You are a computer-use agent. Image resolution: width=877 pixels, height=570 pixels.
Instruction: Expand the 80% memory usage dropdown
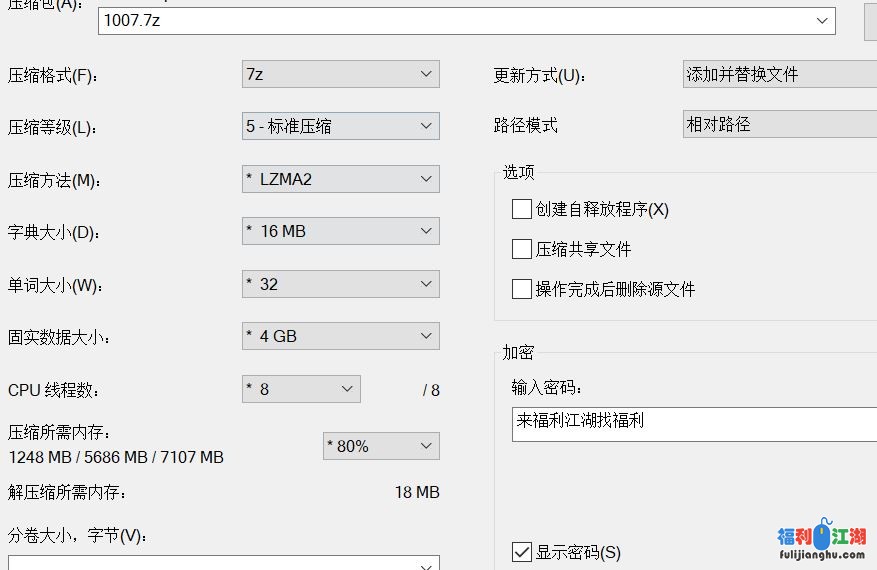point(381,446)
